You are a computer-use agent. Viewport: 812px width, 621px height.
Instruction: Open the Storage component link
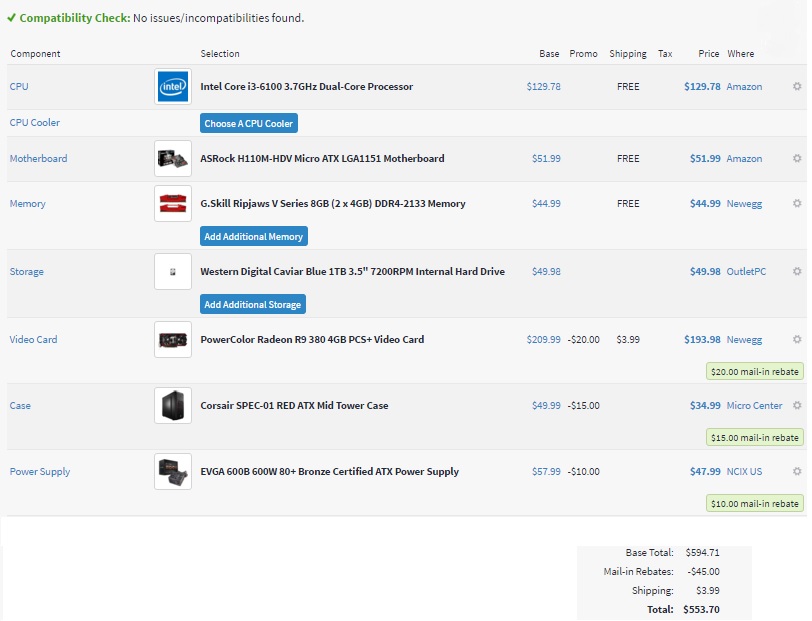click(26, 271)
